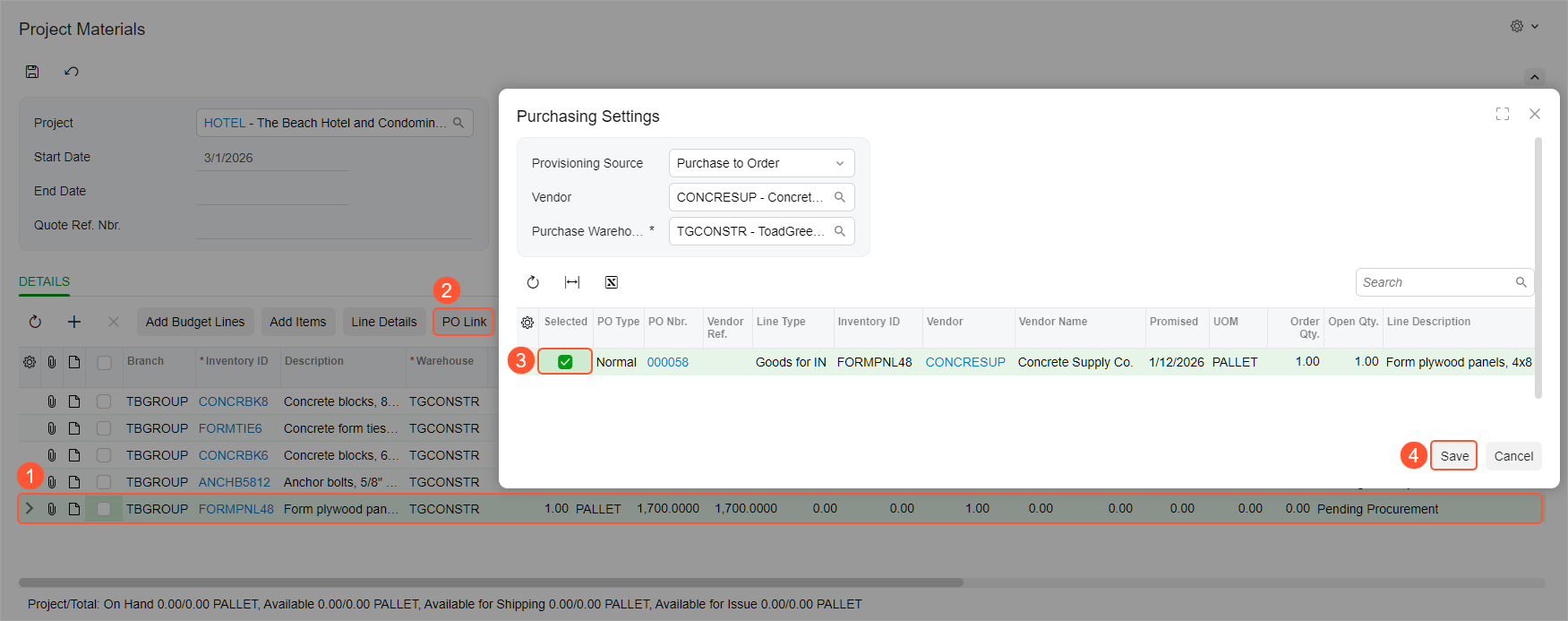Cancel the Purchasing Settings dialog
This screenshot has width=1568, height=621.
1513,456
